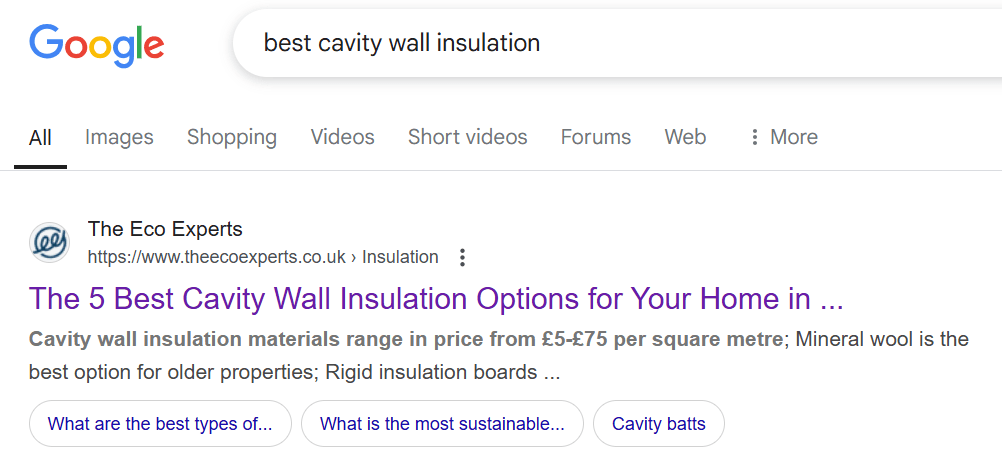Screen dimensions: 1002x468
Task: Click the 'What are the best types of...' chip
Action: click(160, 424)
